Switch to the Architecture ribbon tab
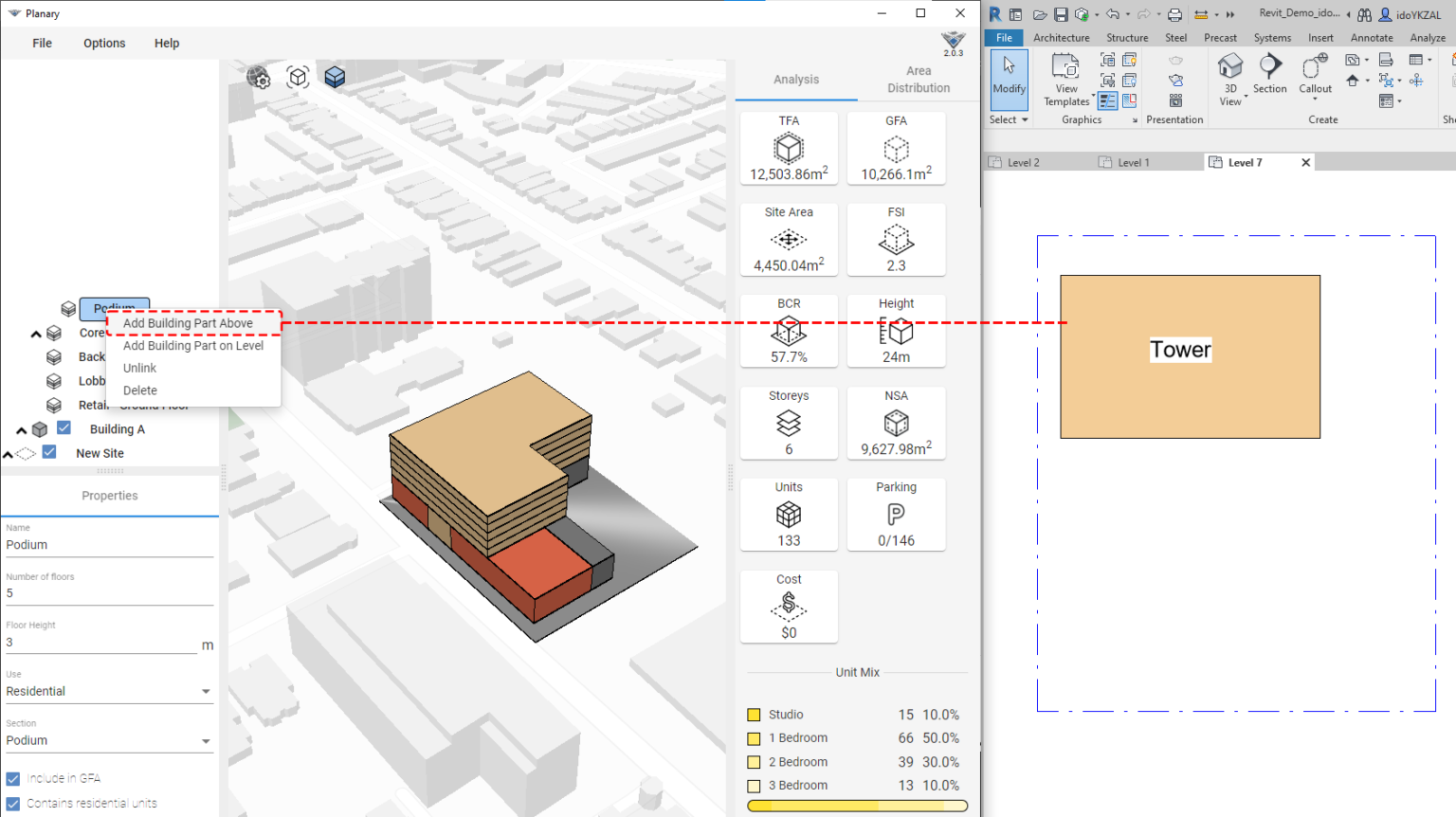The height and width of the screenshot is (817, 1456). (1061, 37)
